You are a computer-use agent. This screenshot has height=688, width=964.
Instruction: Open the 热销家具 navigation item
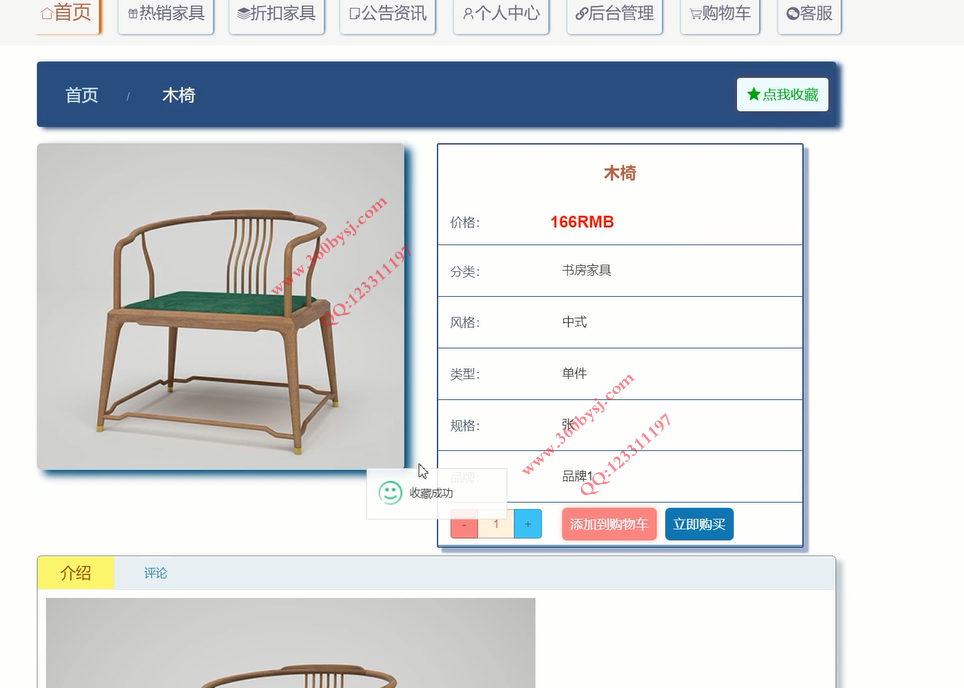coord(166,14)
